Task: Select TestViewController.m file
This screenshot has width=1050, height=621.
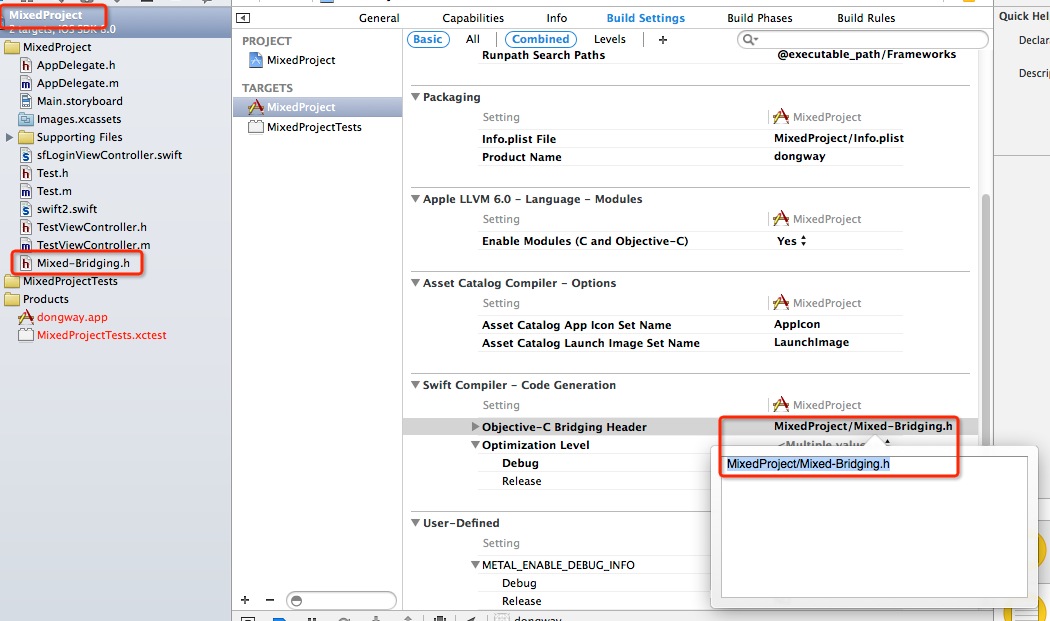Action: pyautogui.click(x=93, y=245)
